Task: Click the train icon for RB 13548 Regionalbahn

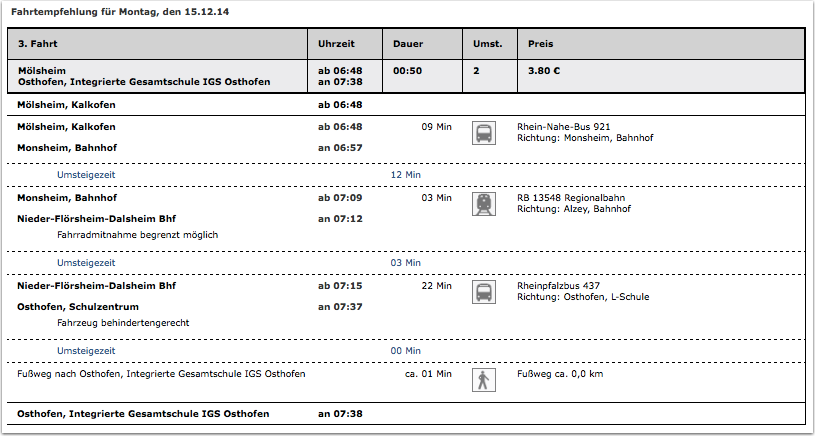Action: coord(483,204)
